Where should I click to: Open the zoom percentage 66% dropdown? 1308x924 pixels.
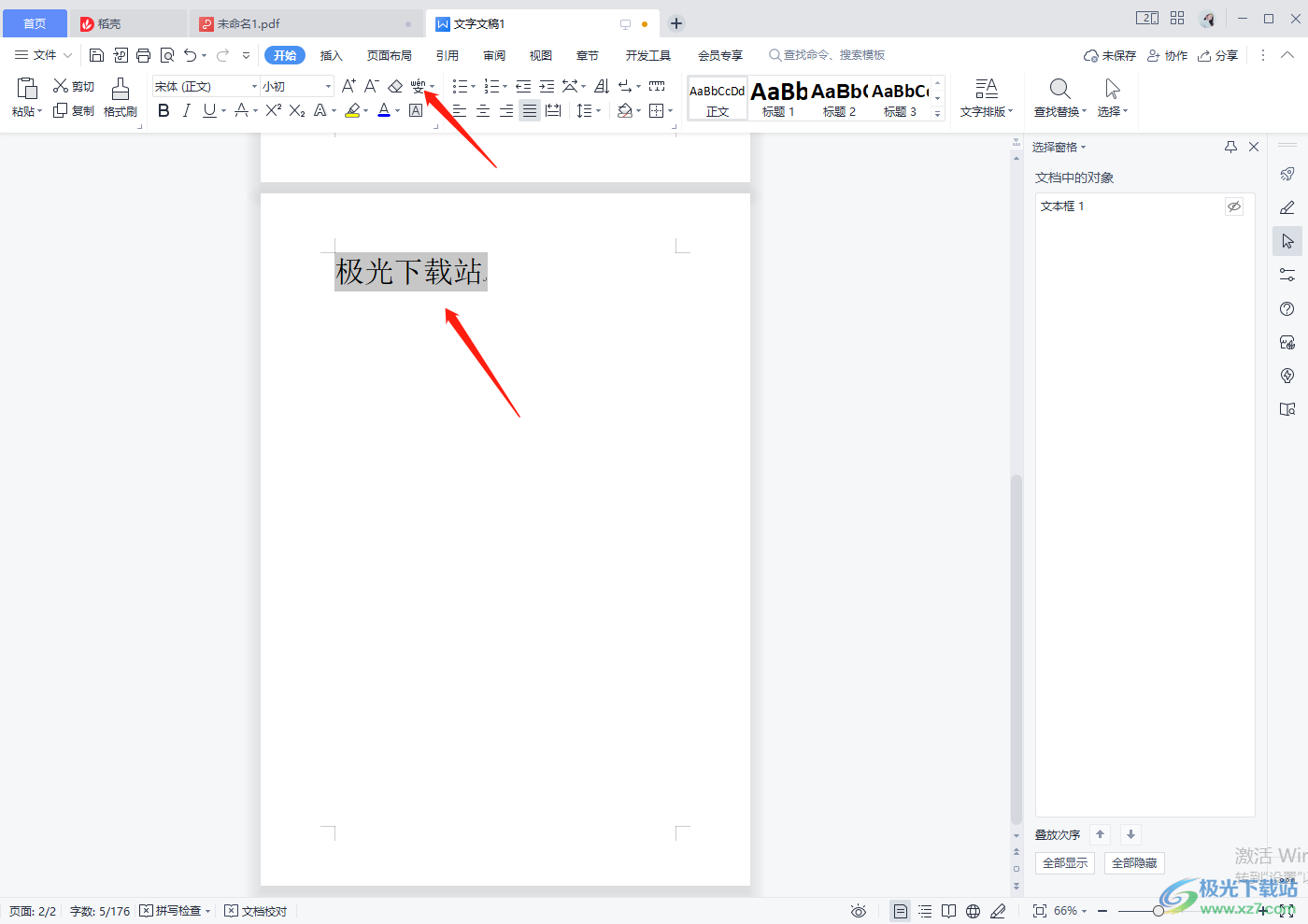[x=1071, y=911]
